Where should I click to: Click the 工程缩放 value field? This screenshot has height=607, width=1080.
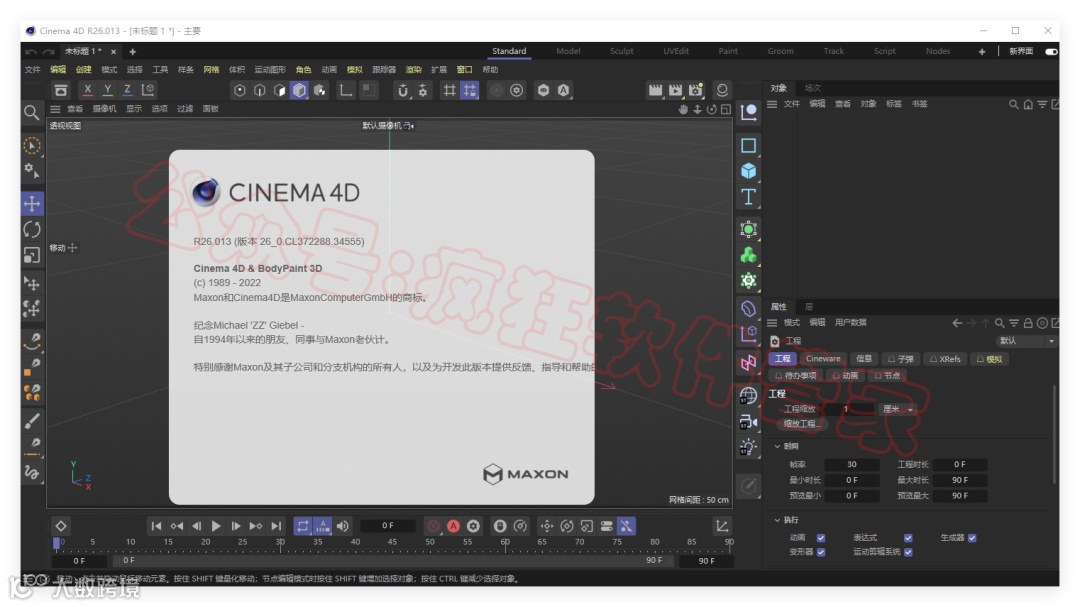pos(847,409)
